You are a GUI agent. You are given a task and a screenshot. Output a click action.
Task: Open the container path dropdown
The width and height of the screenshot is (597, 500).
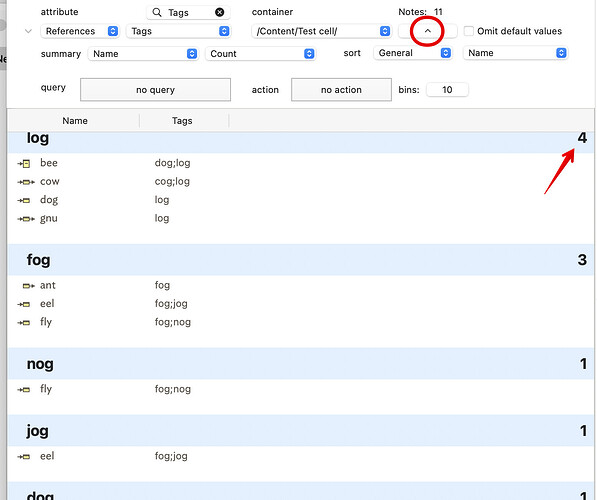(x=321, y=31)
